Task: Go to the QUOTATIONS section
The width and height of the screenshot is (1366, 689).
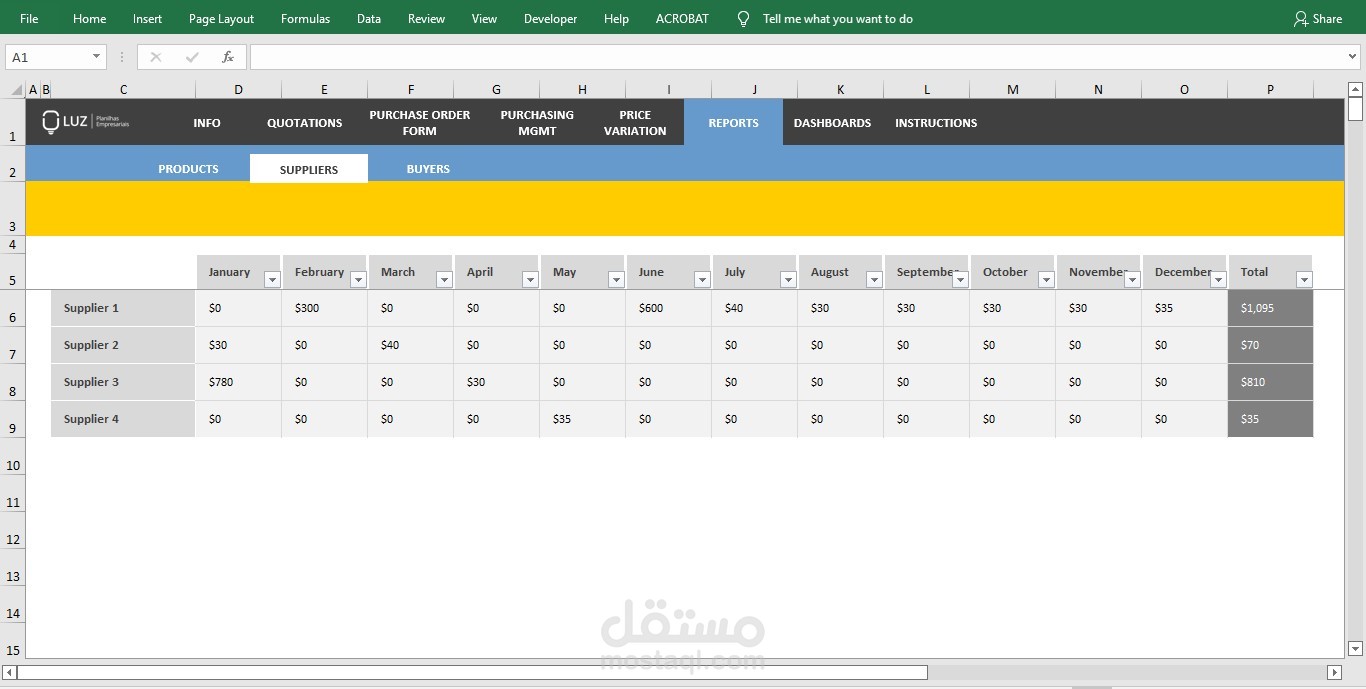Action: tap(304, 123)
